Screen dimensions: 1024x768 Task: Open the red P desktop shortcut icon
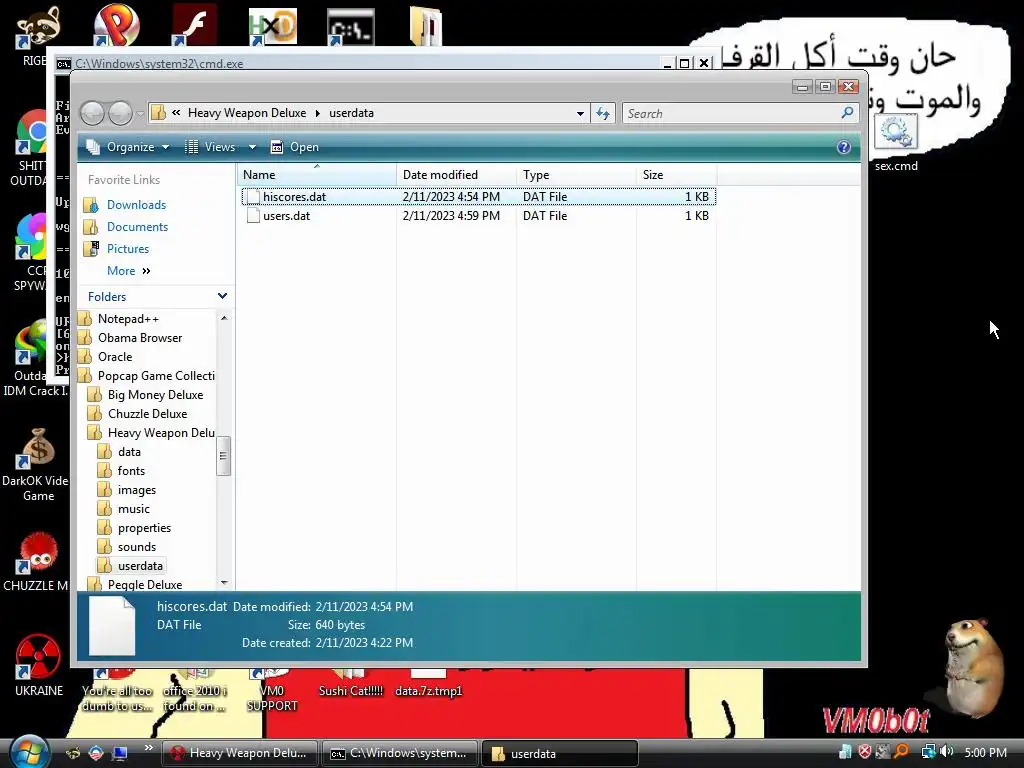click(x=116, y=26)
